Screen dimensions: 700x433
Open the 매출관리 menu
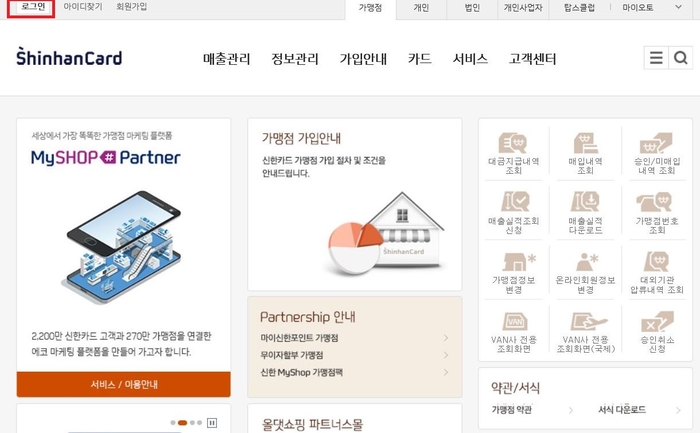coord(227,59)
